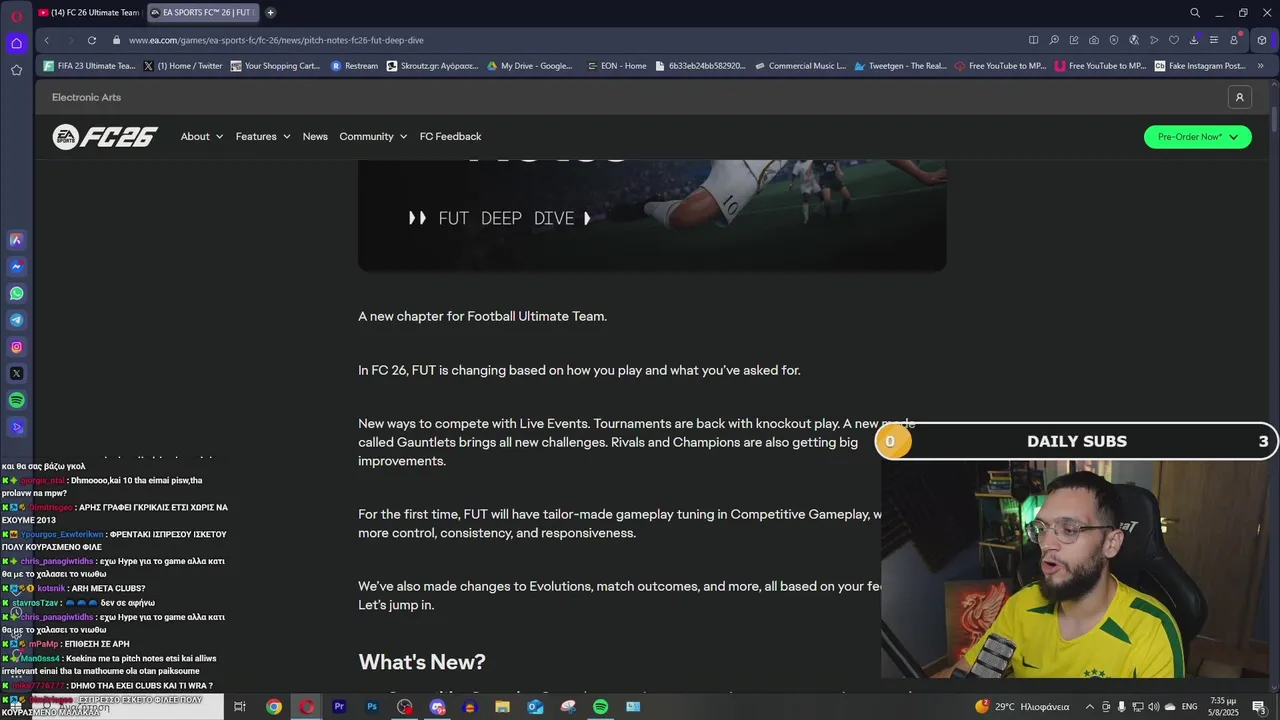Viewport: 1280px width, 720px height.
Task: Open Easy Setup sliders icon
Action: coord(1213,40)
